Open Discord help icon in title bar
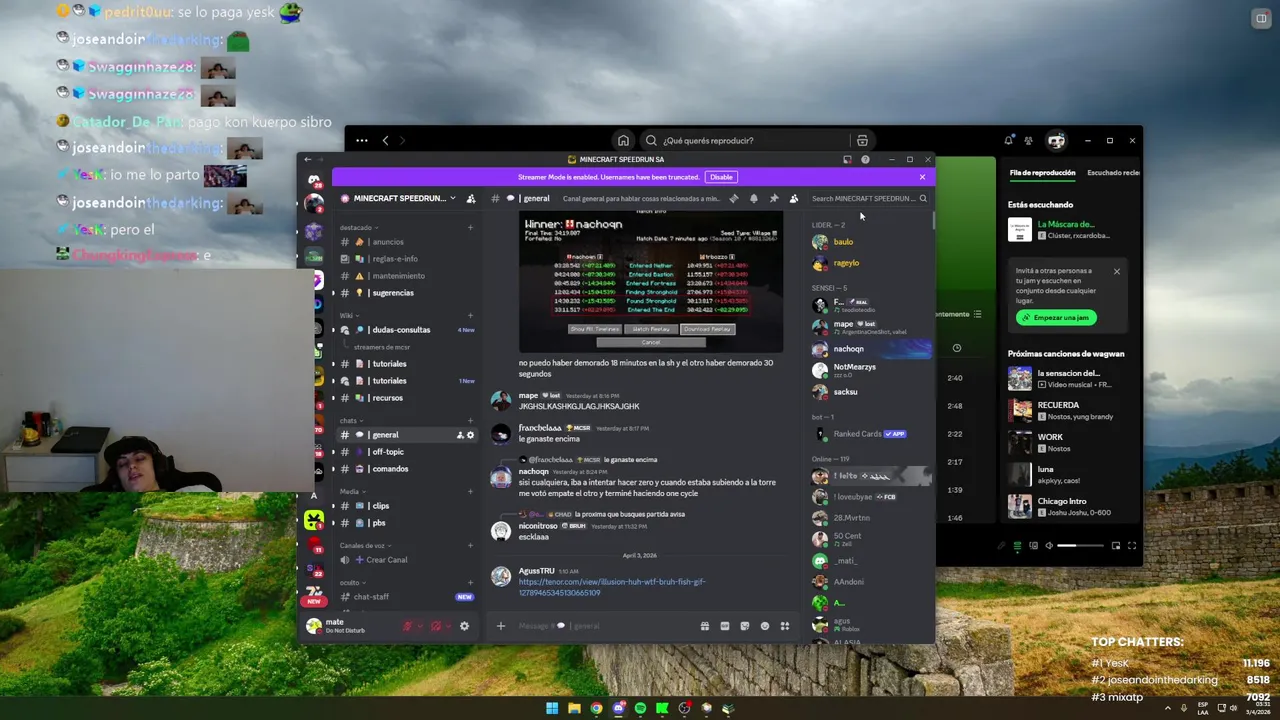 [x=865, y=159]
